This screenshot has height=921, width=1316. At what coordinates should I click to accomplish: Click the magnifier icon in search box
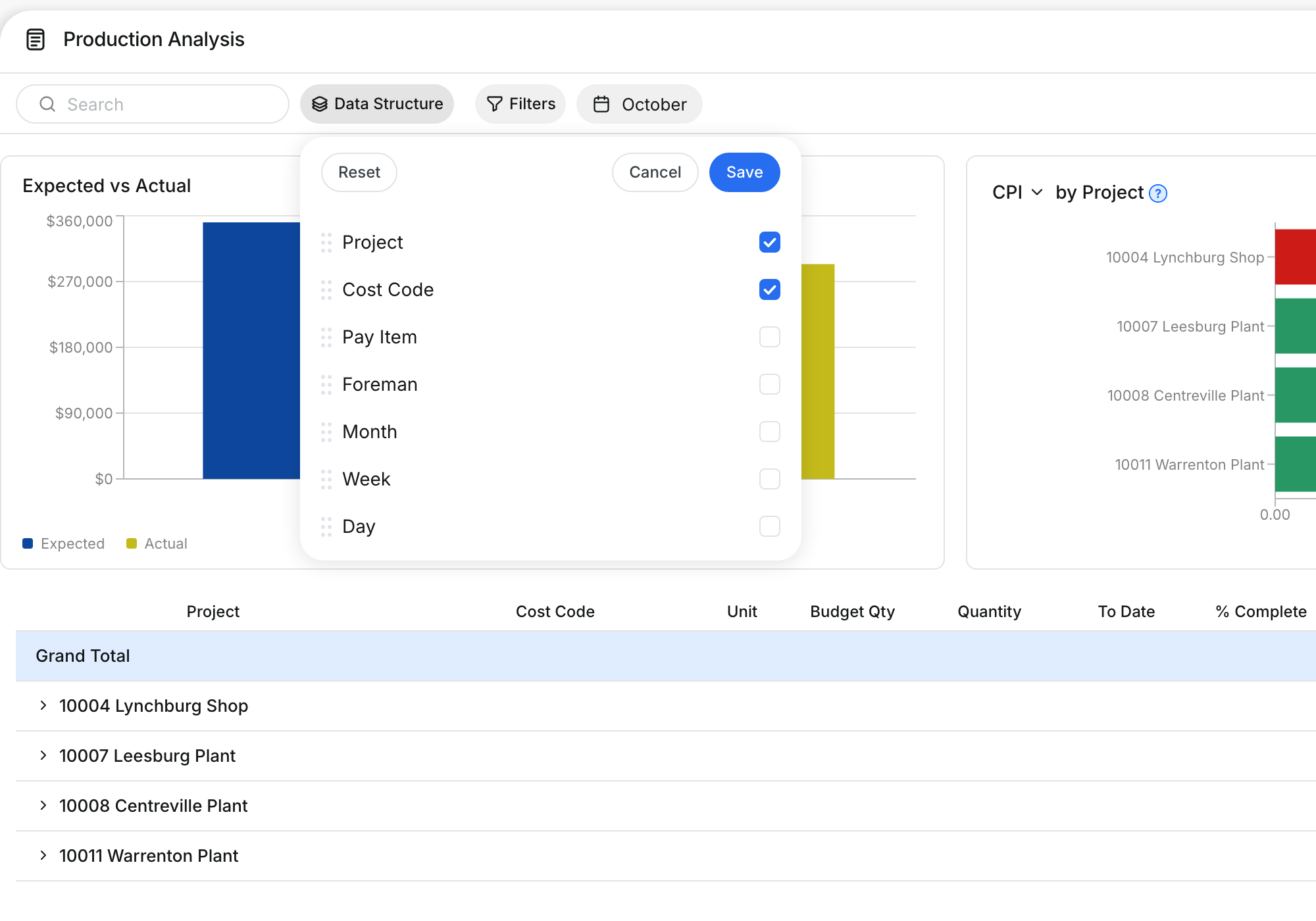pyautogui.click(x=47, y=104)
